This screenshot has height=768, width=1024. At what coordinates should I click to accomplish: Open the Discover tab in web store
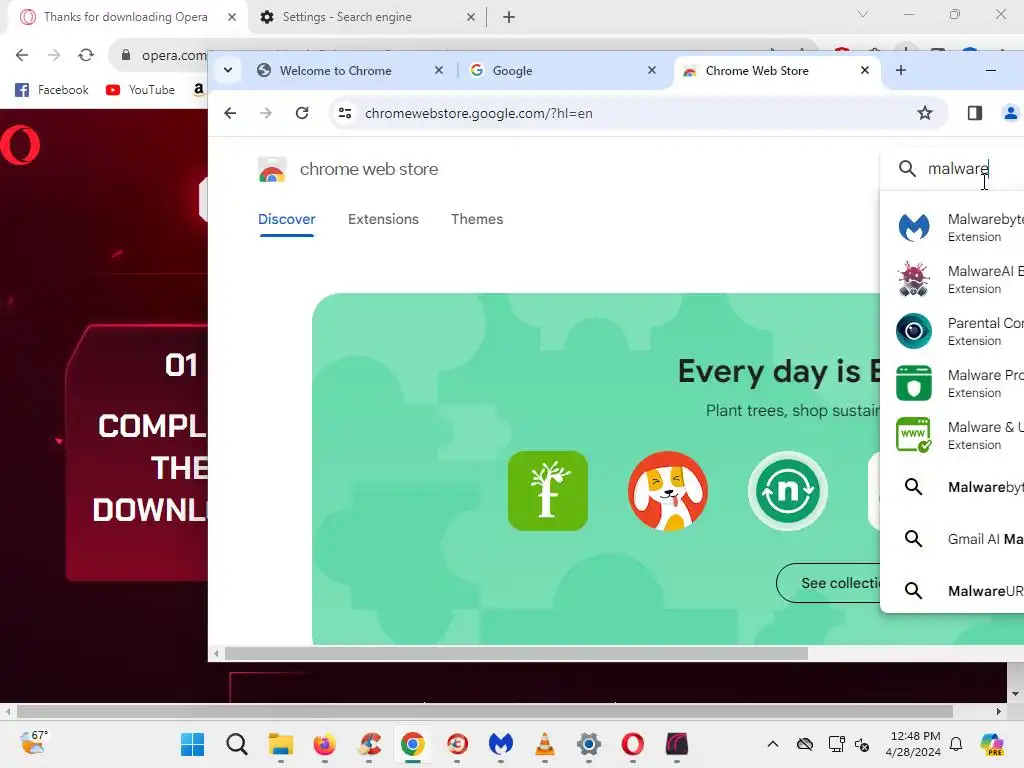pyautogui.click(x=287, y=219)
